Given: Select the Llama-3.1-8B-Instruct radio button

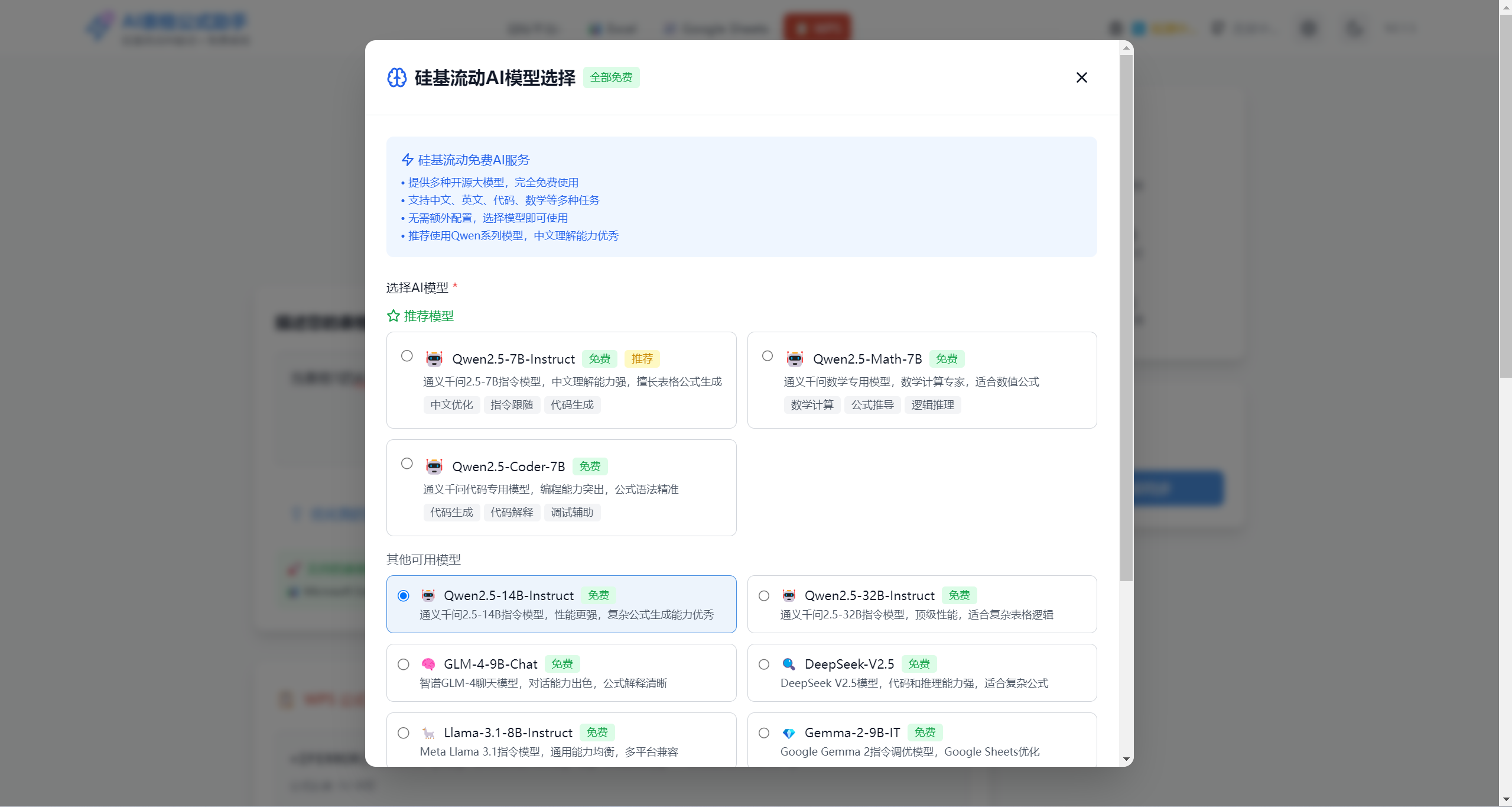Looking at the screenshot, I should (x=403, y=733).
